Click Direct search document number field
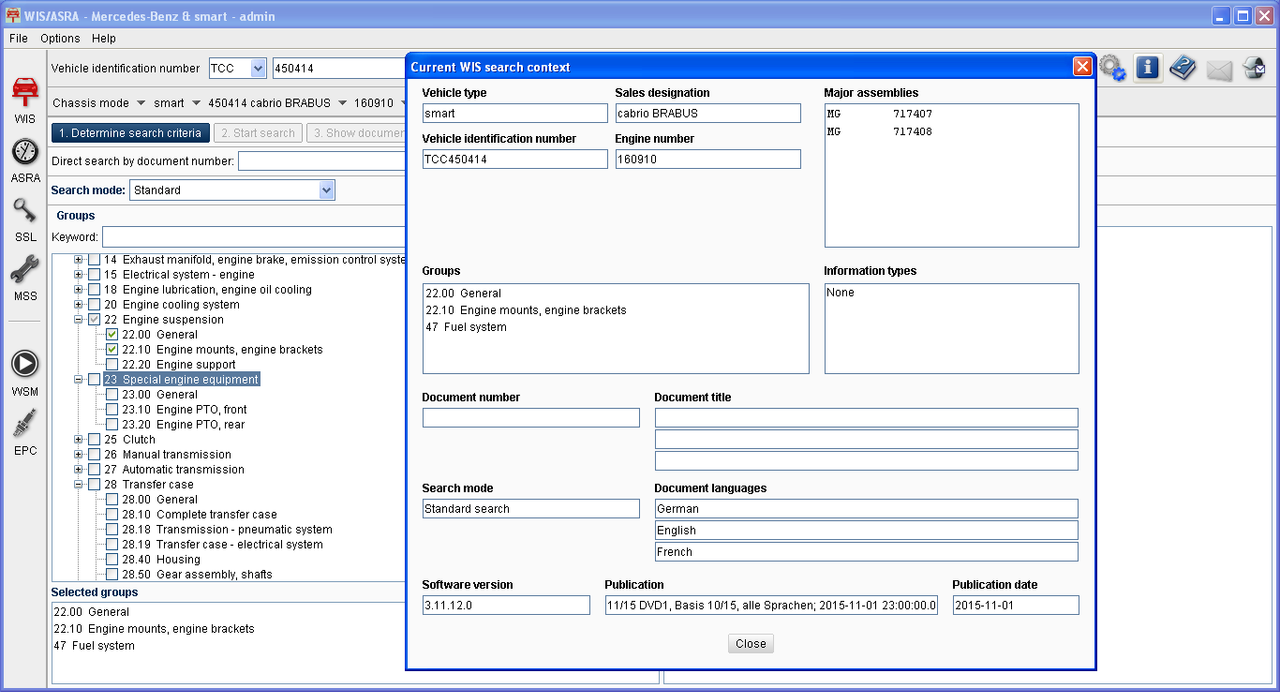Screen dimensions: 1280x692 (321, 161)
